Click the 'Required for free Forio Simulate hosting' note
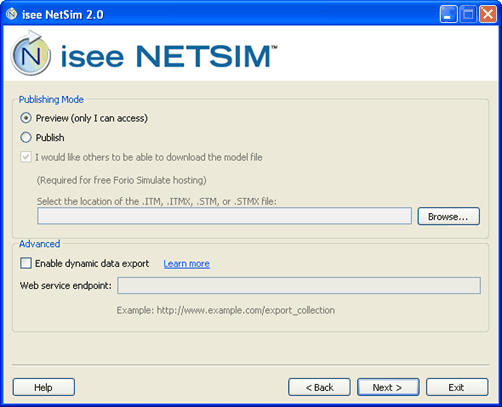 [x=121, y=180]
